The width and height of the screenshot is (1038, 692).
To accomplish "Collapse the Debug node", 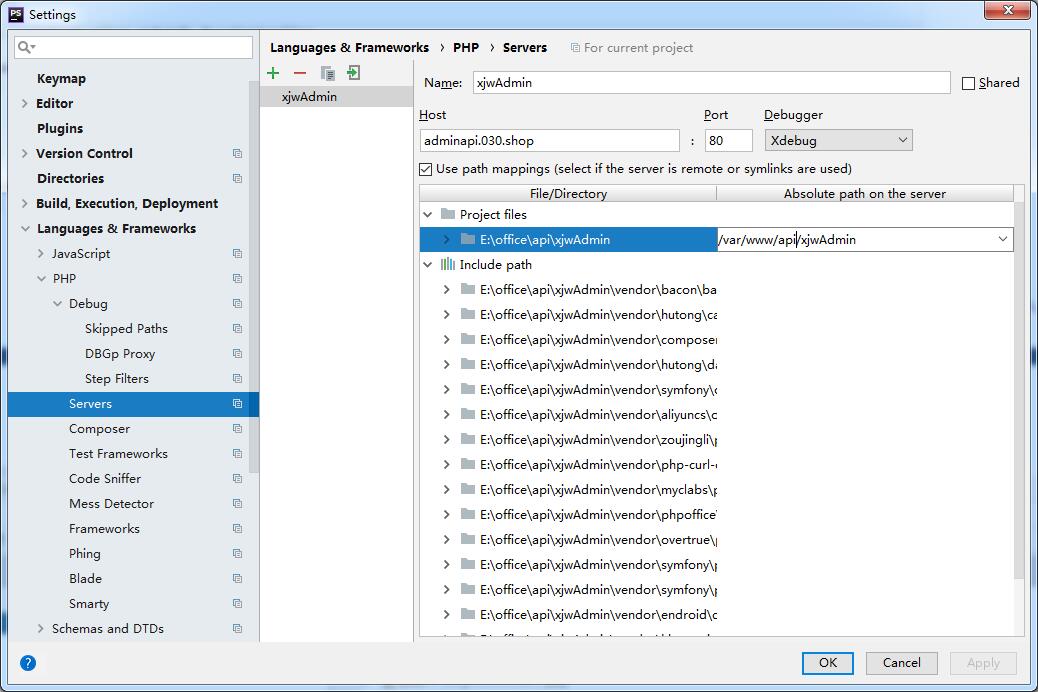I will (x=57, y=304).
